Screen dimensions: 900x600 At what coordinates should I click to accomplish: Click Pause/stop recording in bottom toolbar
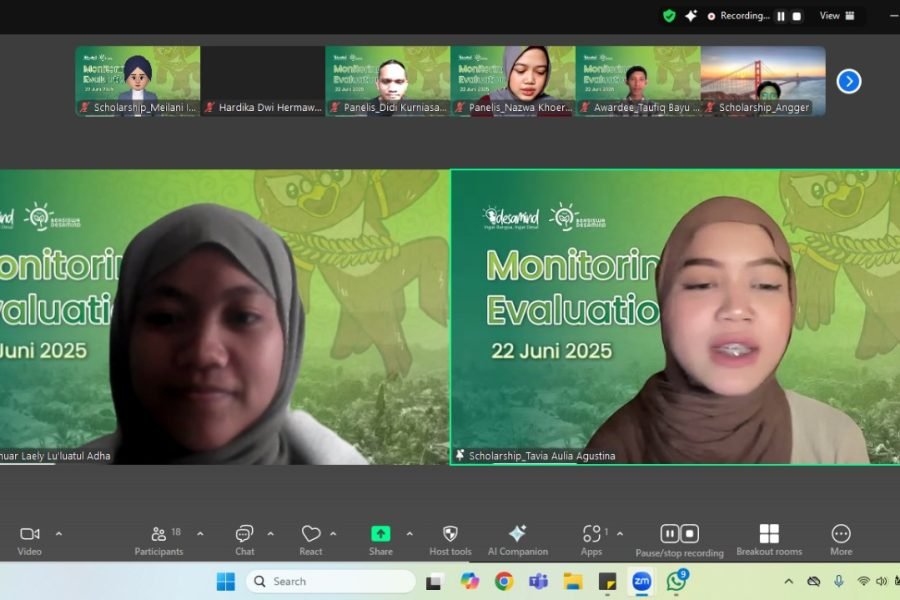[x=679, y=534]
